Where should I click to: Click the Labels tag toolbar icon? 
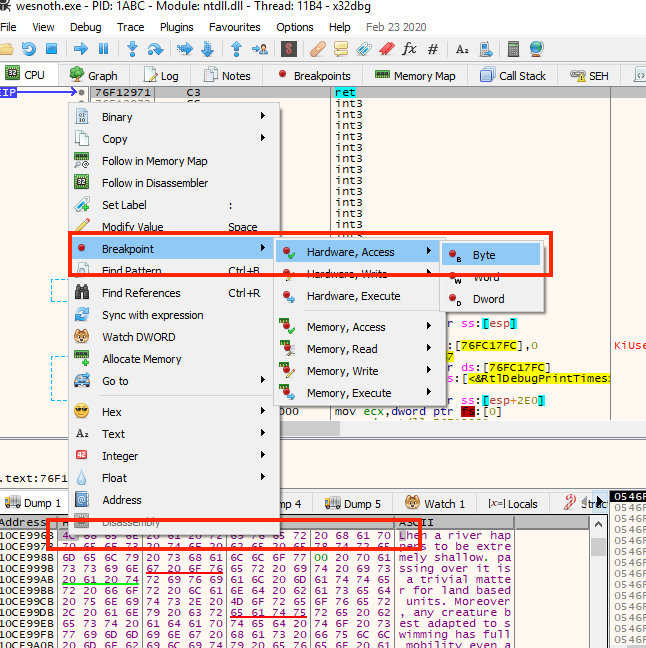coord(364,49)
